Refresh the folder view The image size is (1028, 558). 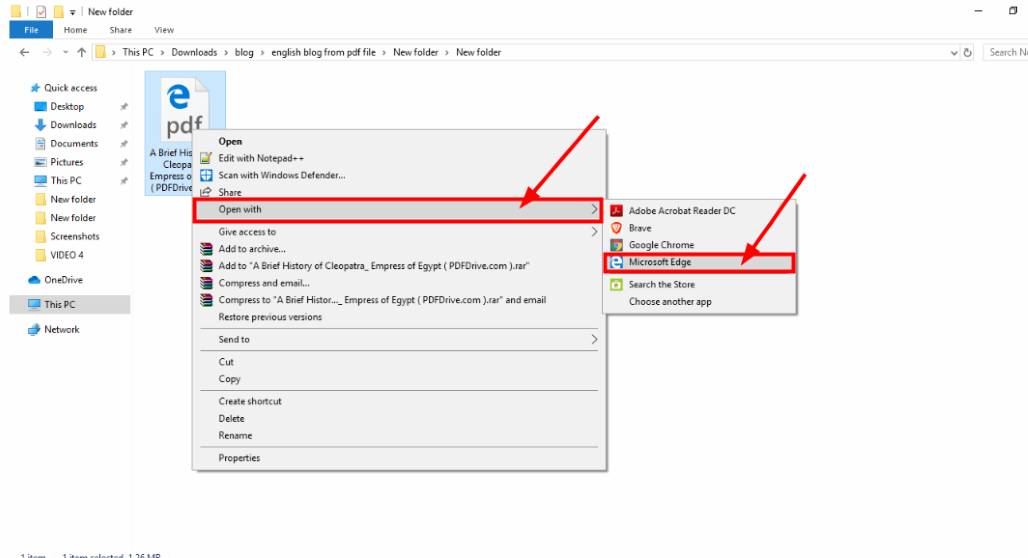[968, 52]
